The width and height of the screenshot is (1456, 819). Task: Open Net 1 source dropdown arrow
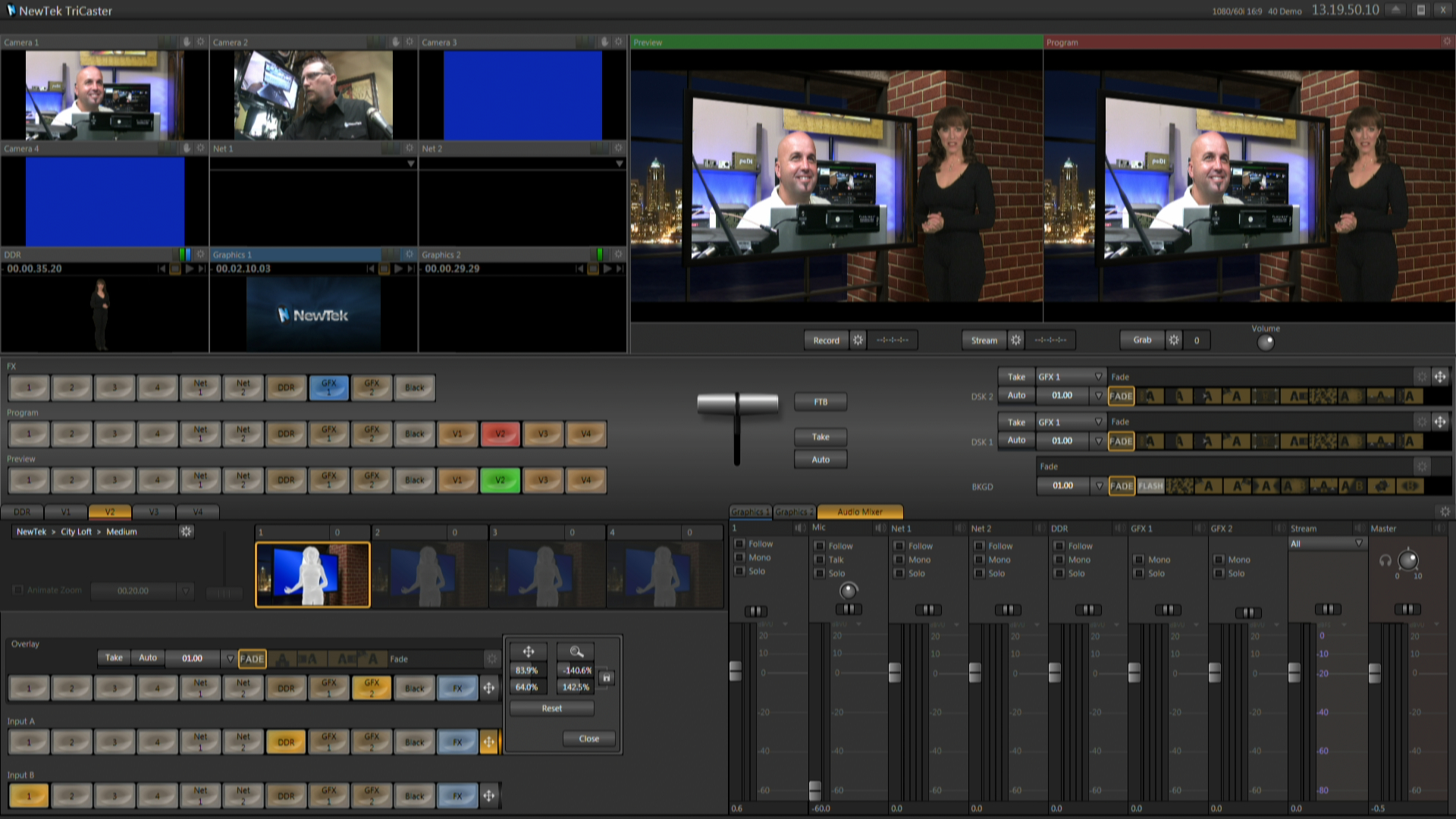tap(411, 164)
